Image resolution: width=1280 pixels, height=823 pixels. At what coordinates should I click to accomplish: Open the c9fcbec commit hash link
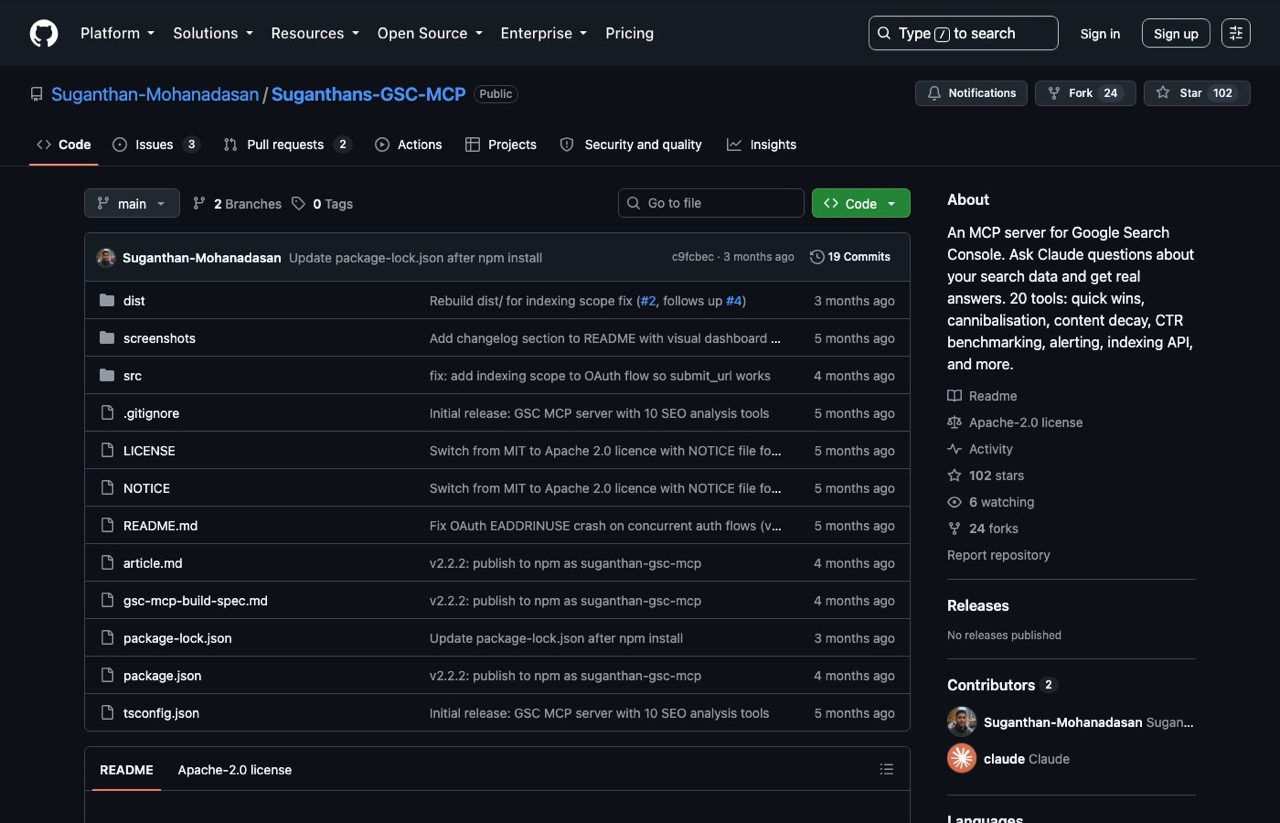[693, 257]
